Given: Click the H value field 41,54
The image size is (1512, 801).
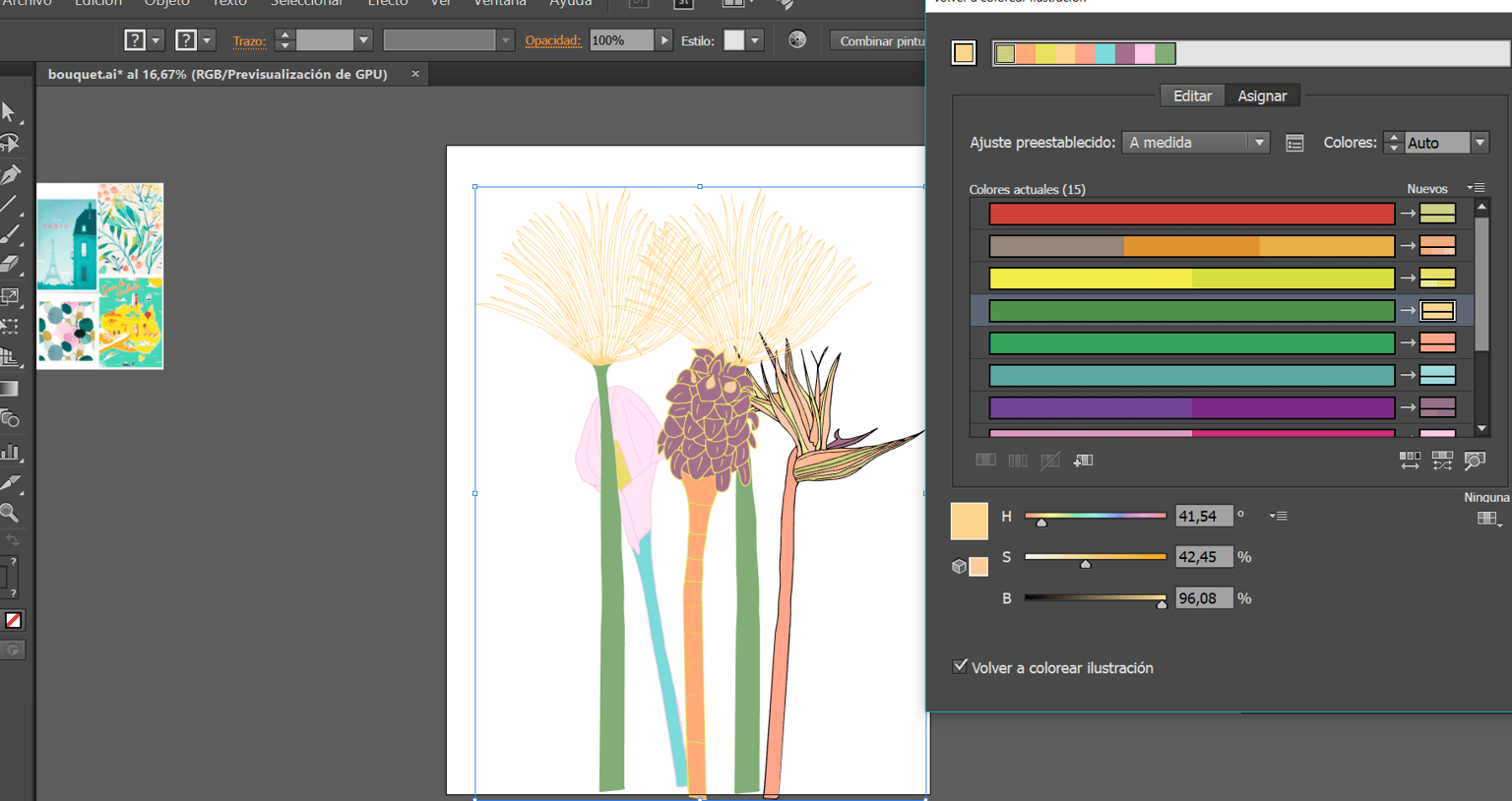Looking at the screenshot, I should coord(1204,516).
